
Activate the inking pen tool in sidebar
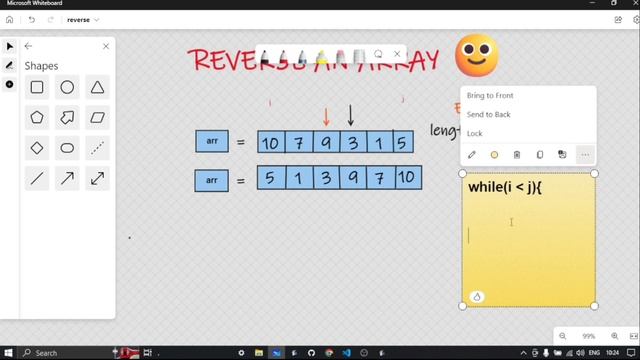[x=9, y=65]
